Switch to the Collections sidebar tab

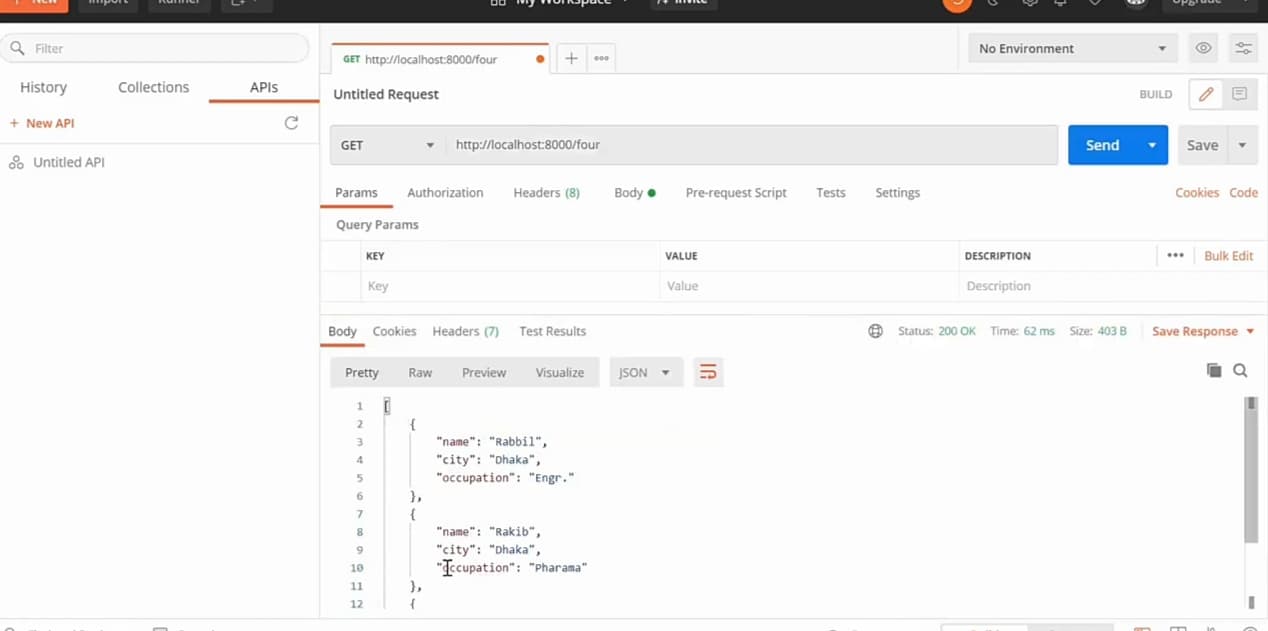click(153, 87)
